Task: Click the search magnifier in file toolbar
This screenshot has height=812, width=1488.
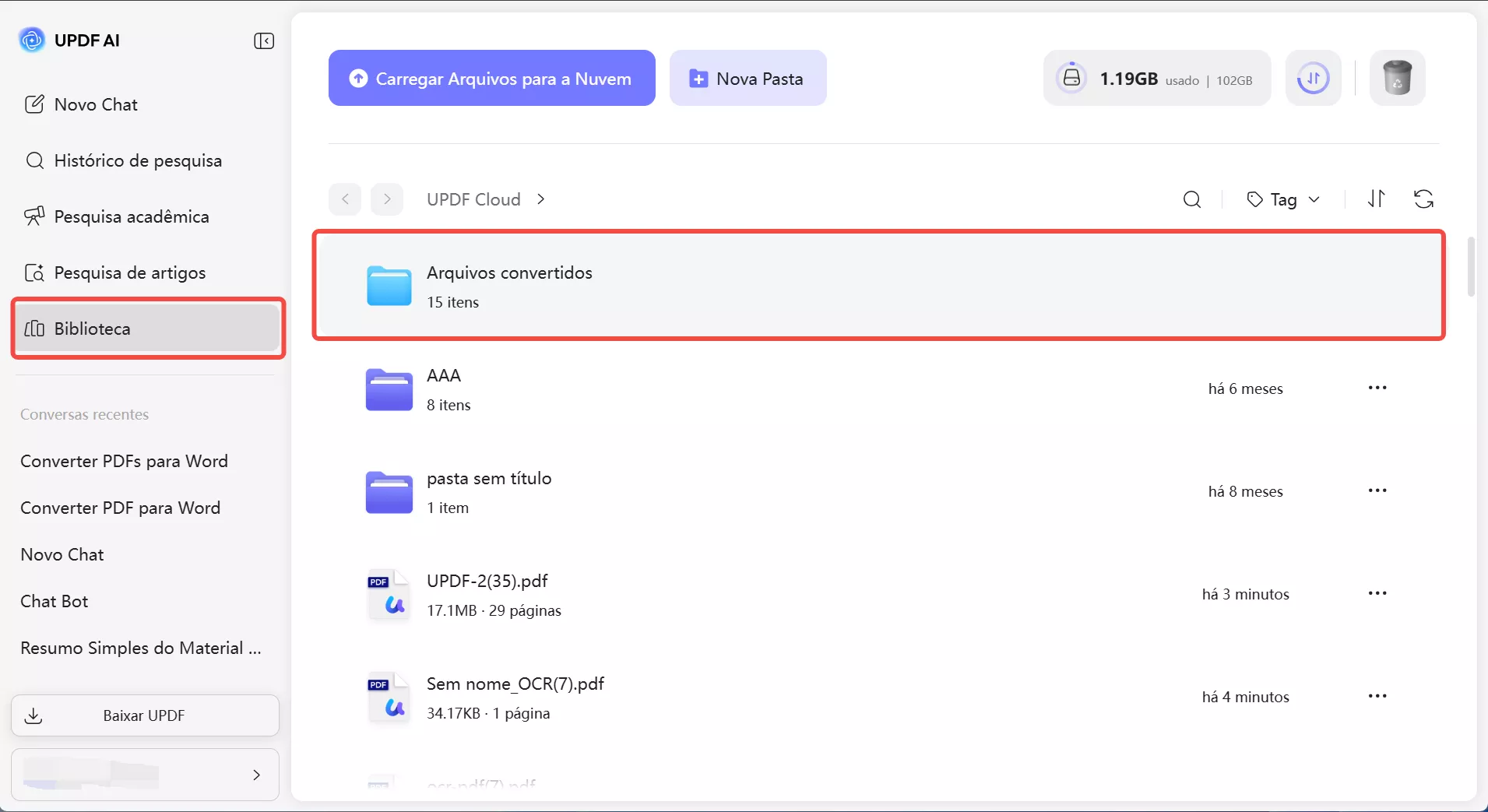Action: [1192, 199]
